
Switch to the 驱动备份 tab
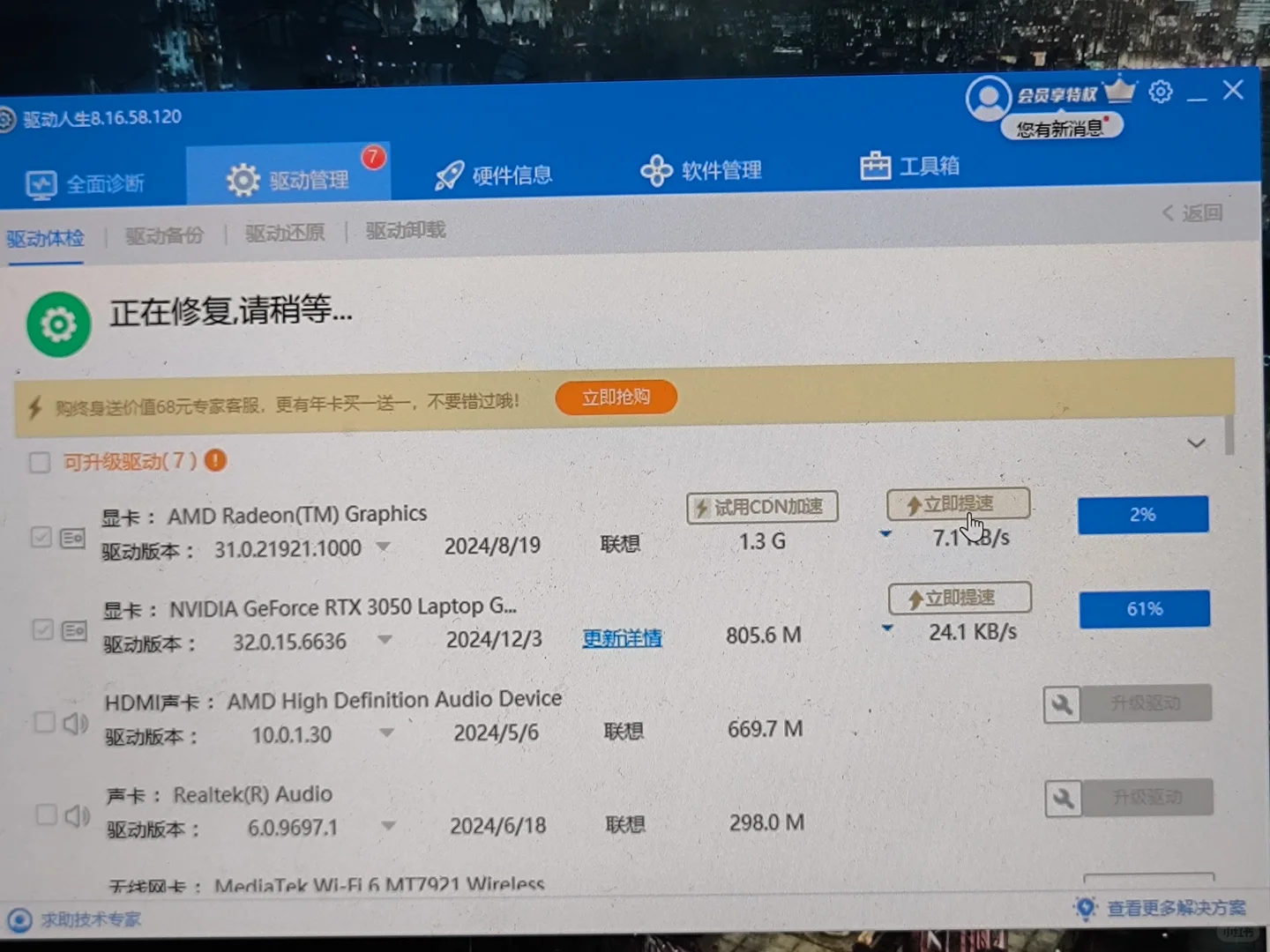163,234
